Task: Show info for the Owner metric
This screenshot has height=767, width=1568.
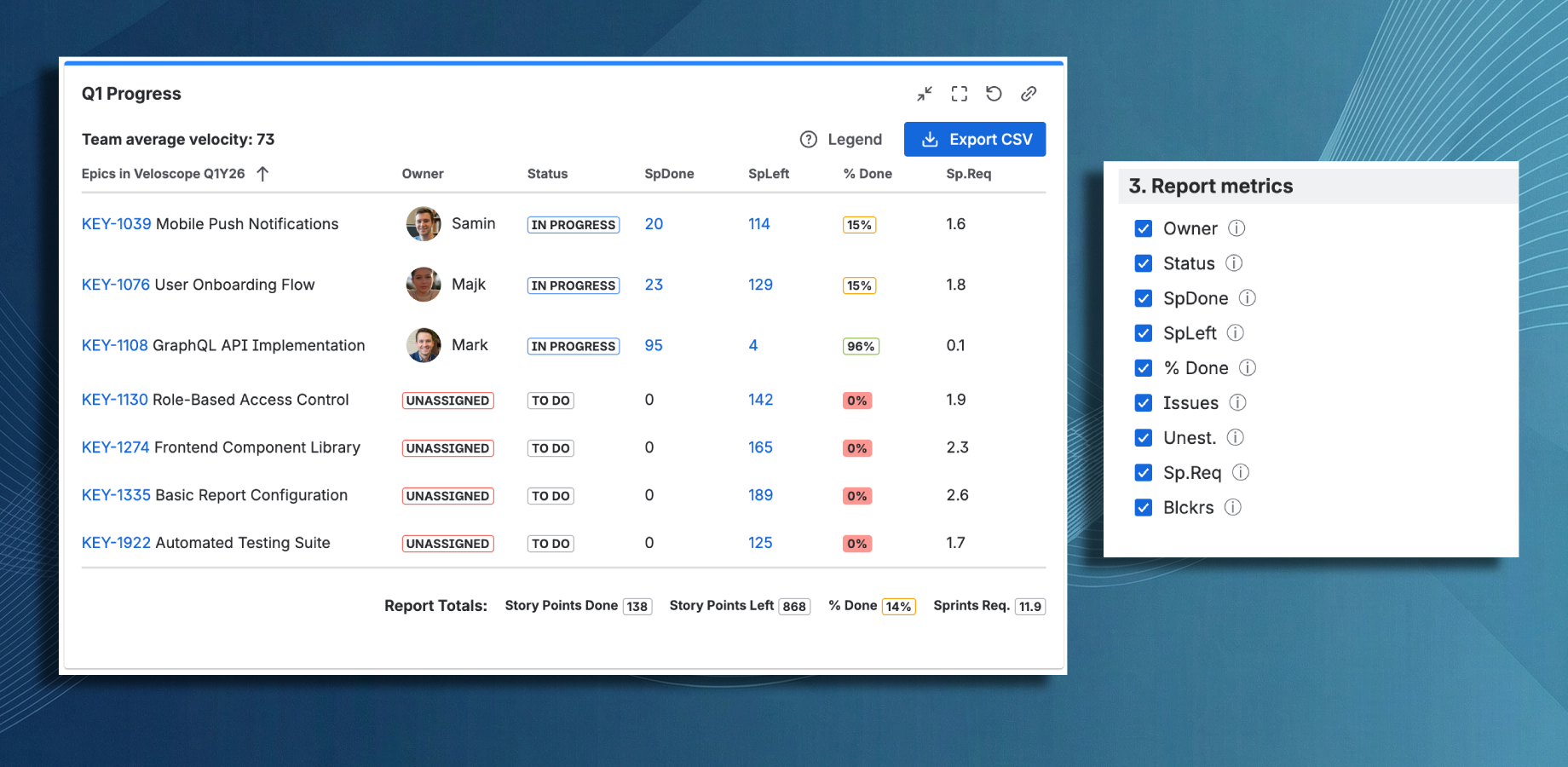Action: [x=1237, y=228]
